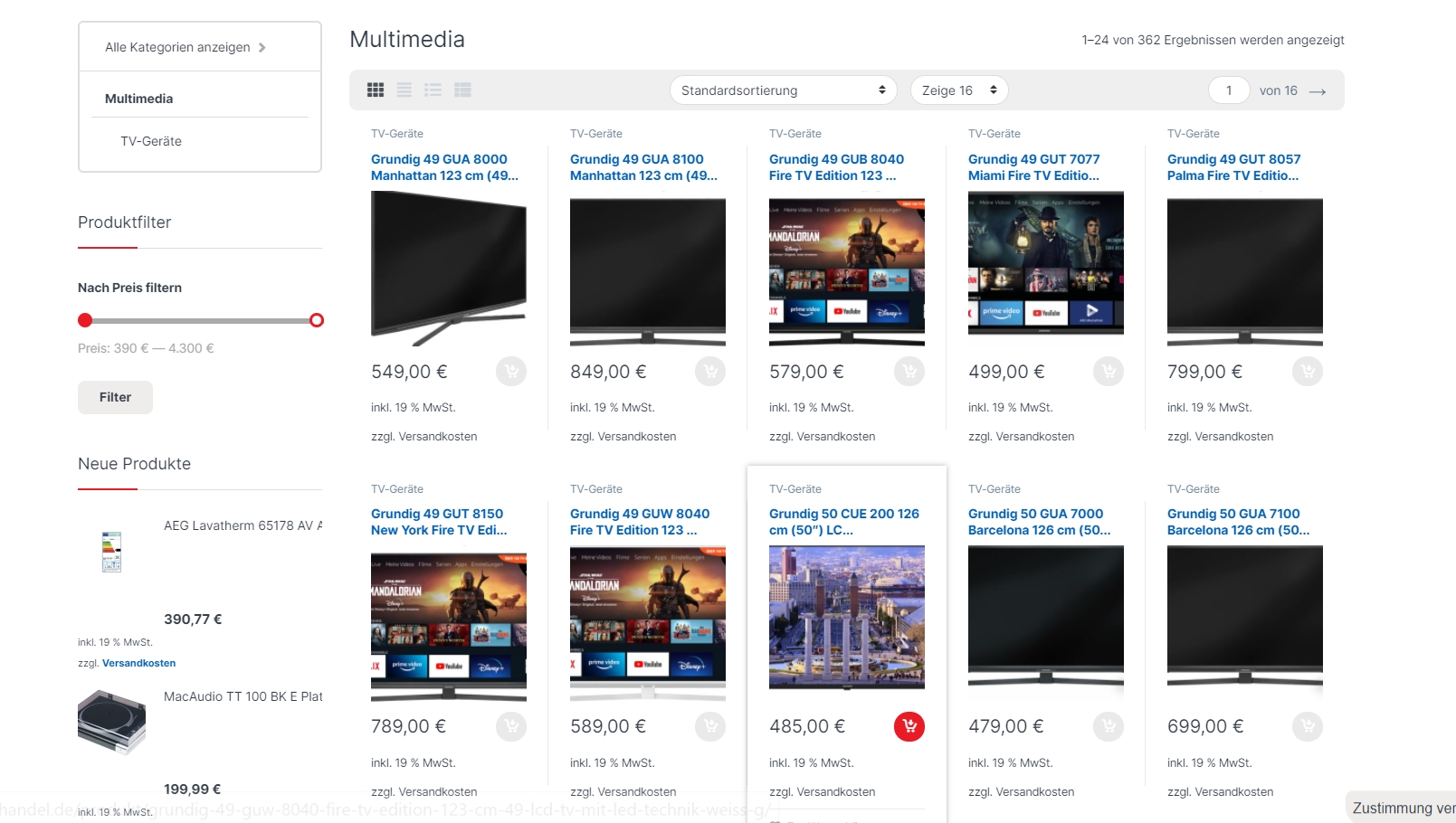Grab the minimum price slider handle
The image size is (1456, 823).
tap(85, 320)
